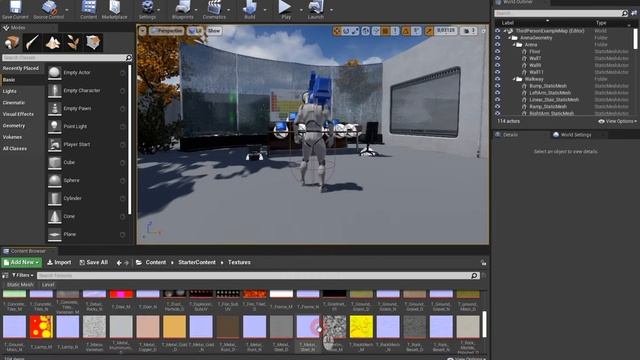The width and height of the screenshot is (640, 360).
Task: Select the Paint mode brush icon
Action: pyautogui.click(x=32, y=42)
